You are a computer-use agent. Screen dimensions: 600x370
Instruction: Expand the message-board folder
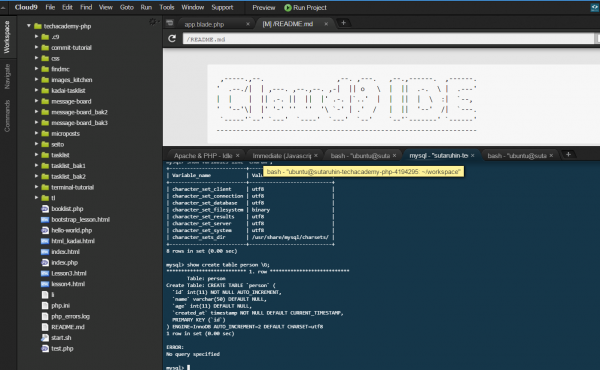point(36,101)
